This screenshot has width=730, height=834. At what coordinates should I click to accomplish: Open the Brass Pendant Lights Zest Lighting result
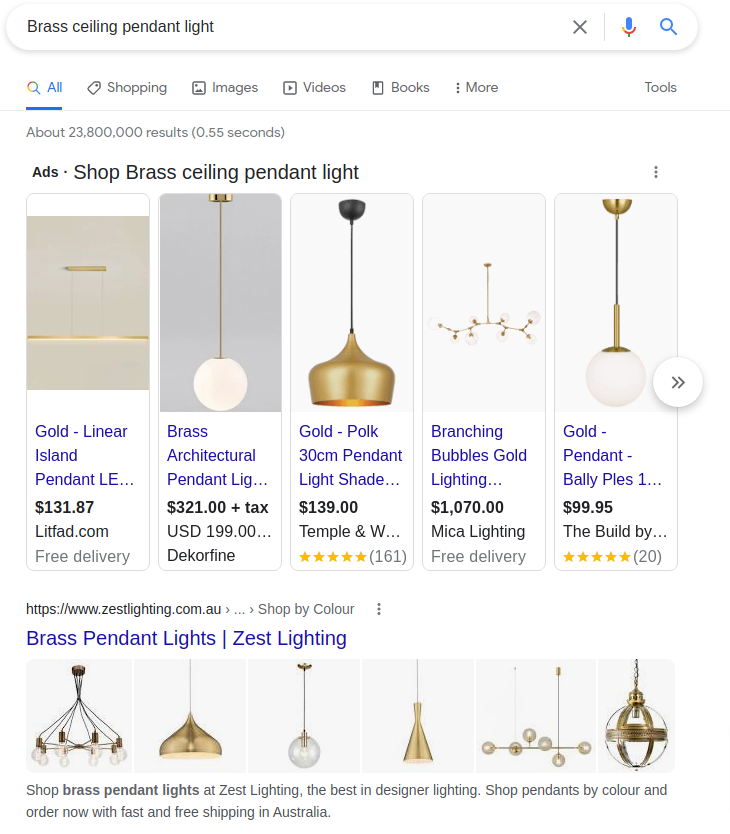(x=186, y=638)
